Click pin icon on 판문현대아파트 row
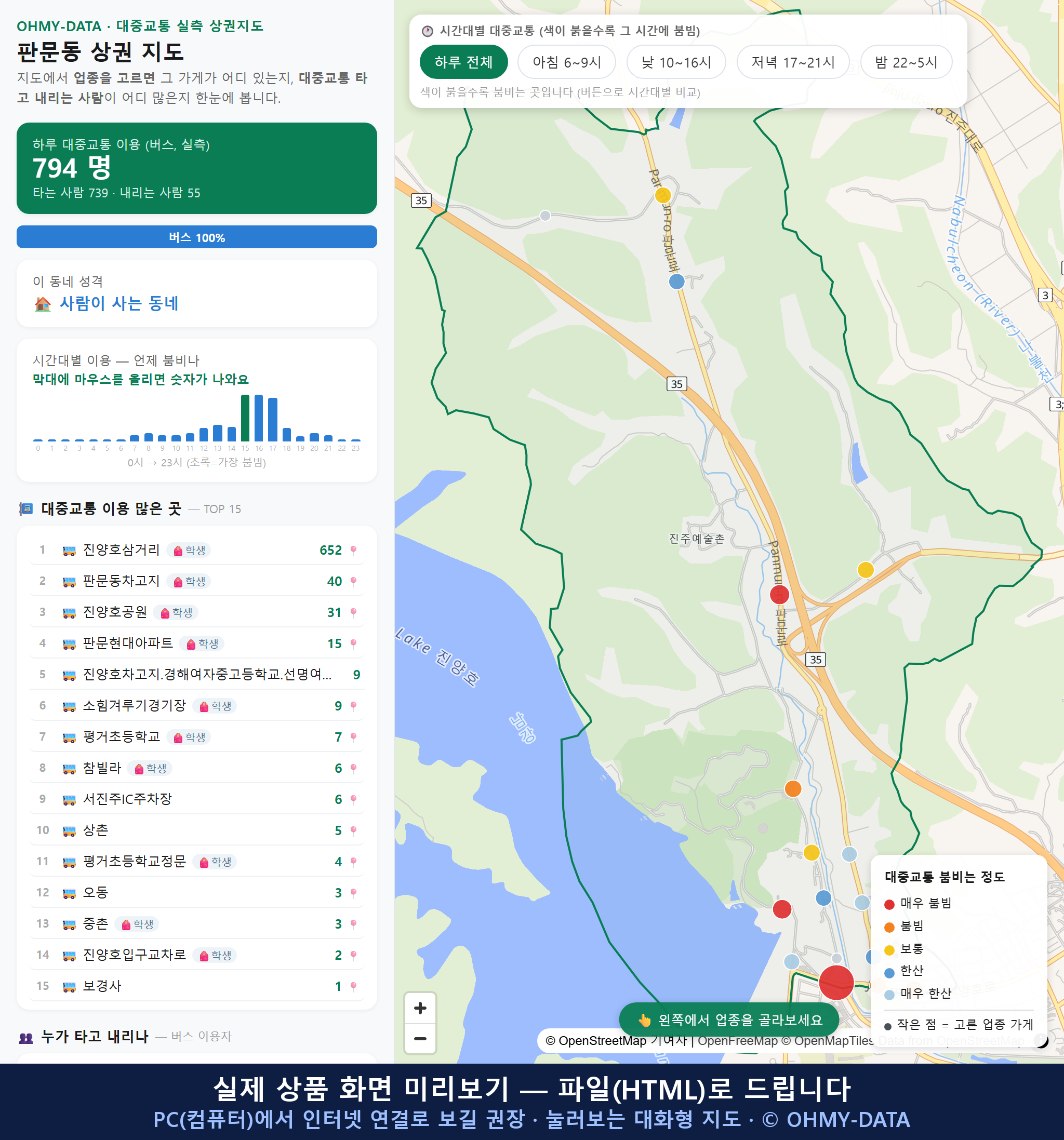Screen dimensions: 1064x1140 [x=353, y=643]
